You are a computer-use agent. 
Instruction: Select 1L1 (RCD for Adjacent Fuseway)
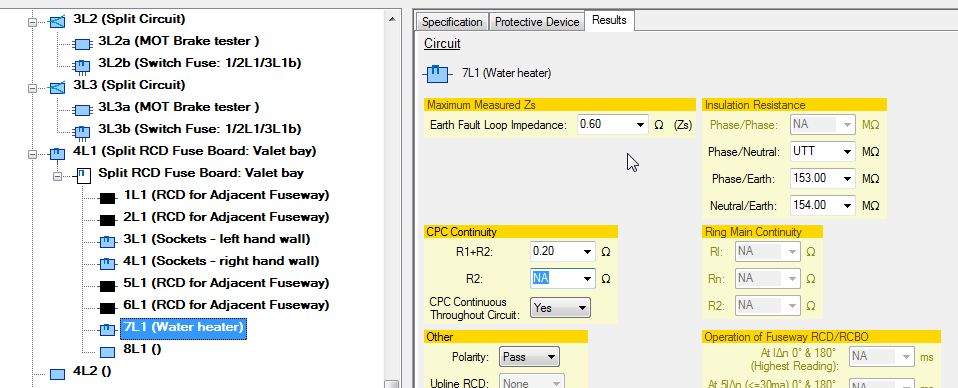(226, 196)
